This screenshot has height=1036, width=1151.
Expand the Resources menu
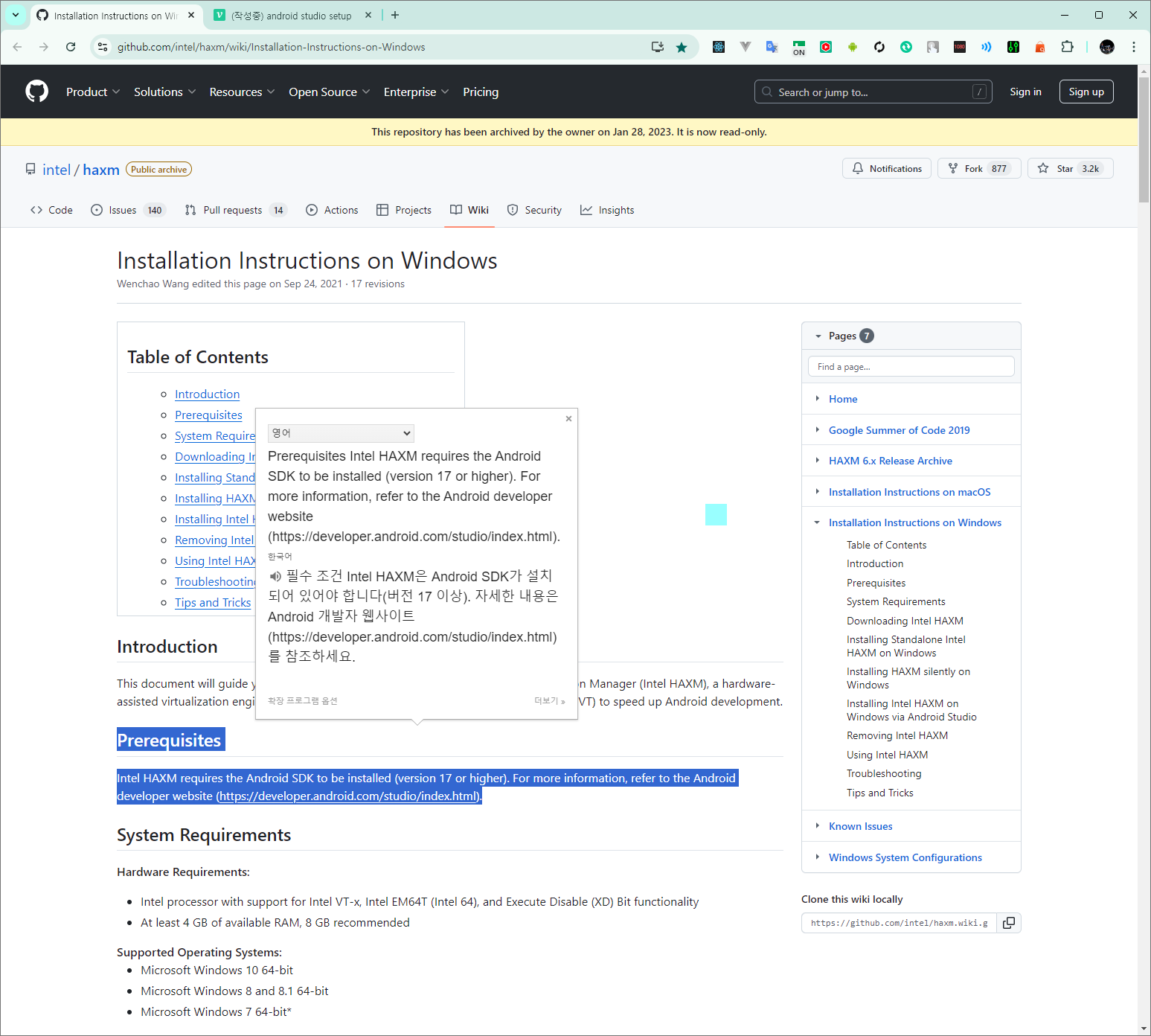[242, 92]
